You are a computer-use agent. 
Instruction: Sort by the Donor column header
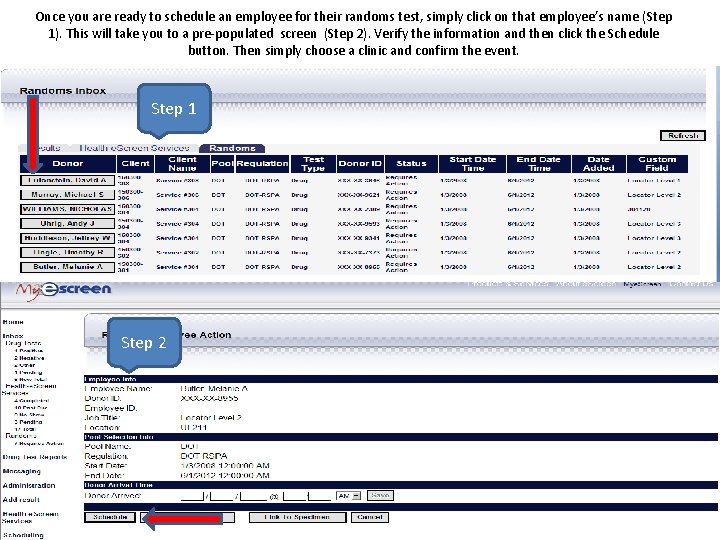point(68,163)
